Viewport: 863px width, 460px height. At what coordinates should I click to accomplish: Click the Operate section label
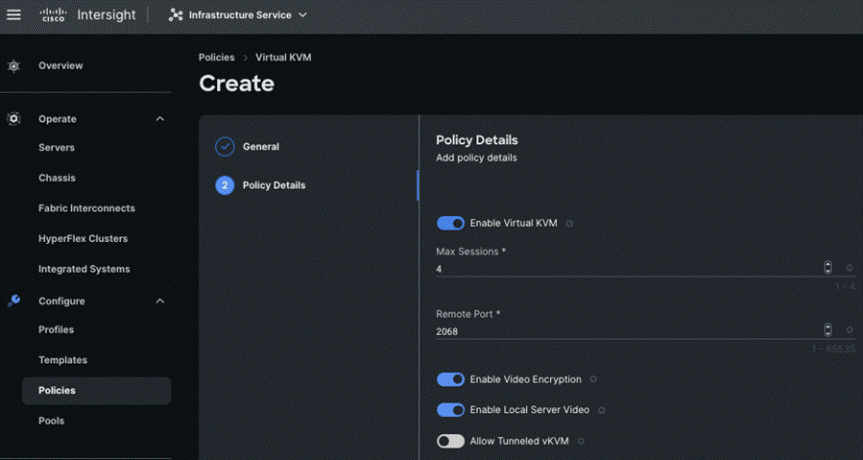(57, 119)
